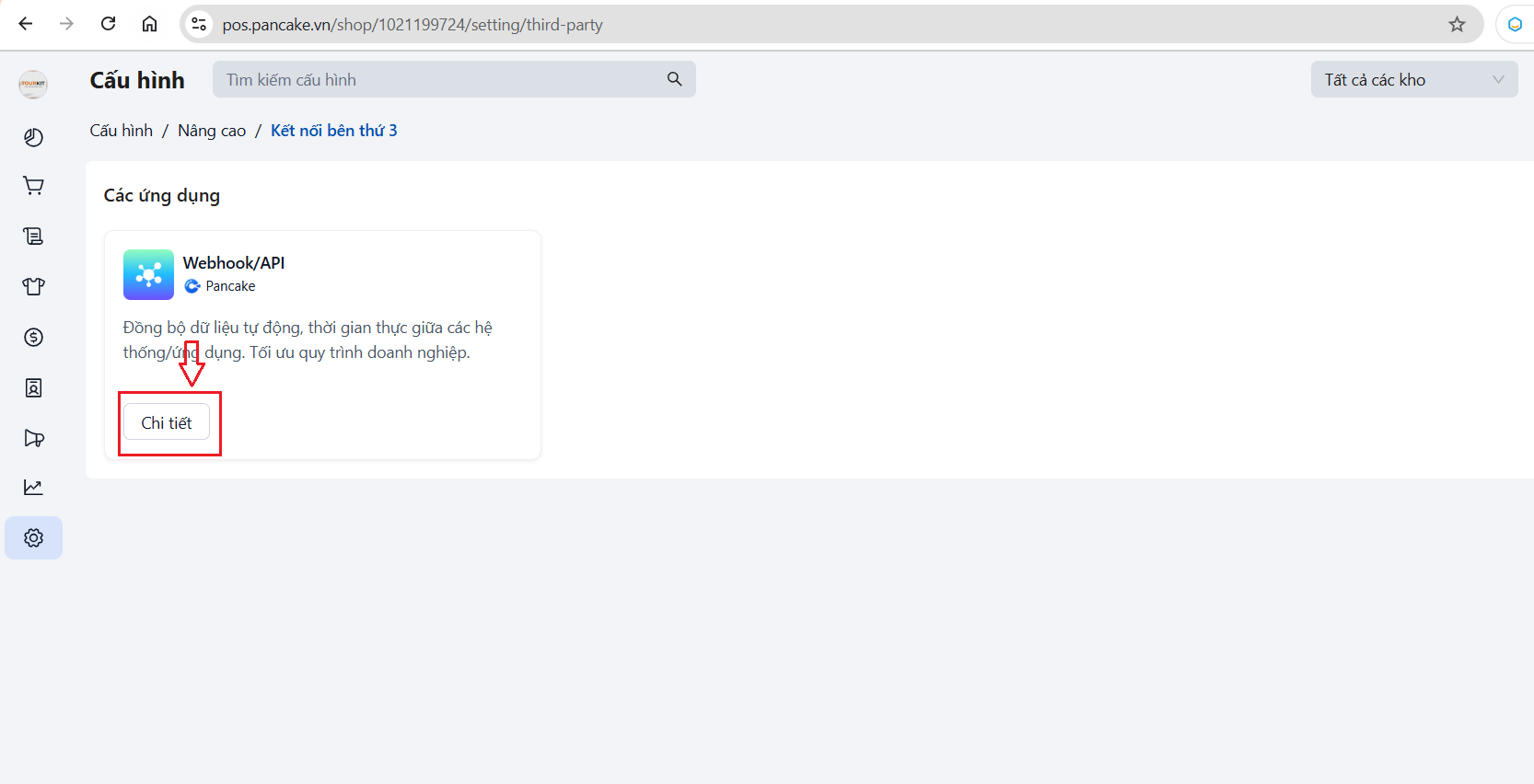The image size is (1534, 784).
Task: Bookmark this page with the star icon
Action: point(1457,25)
